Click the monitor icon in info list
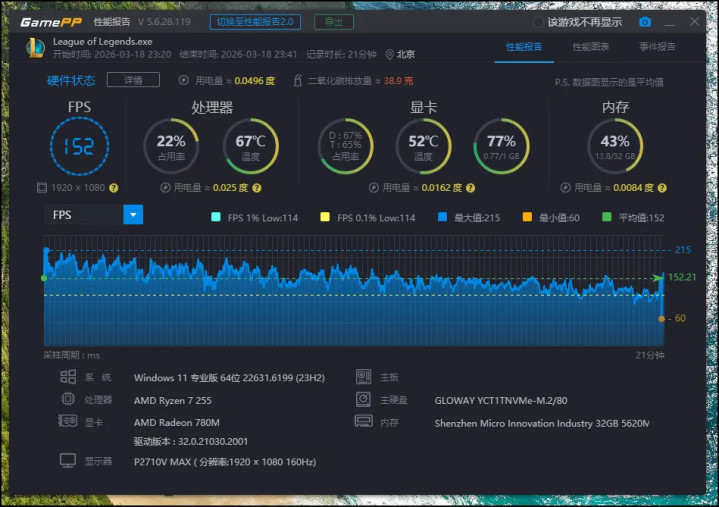The image size is (719, 507). (x=68, y=461)
